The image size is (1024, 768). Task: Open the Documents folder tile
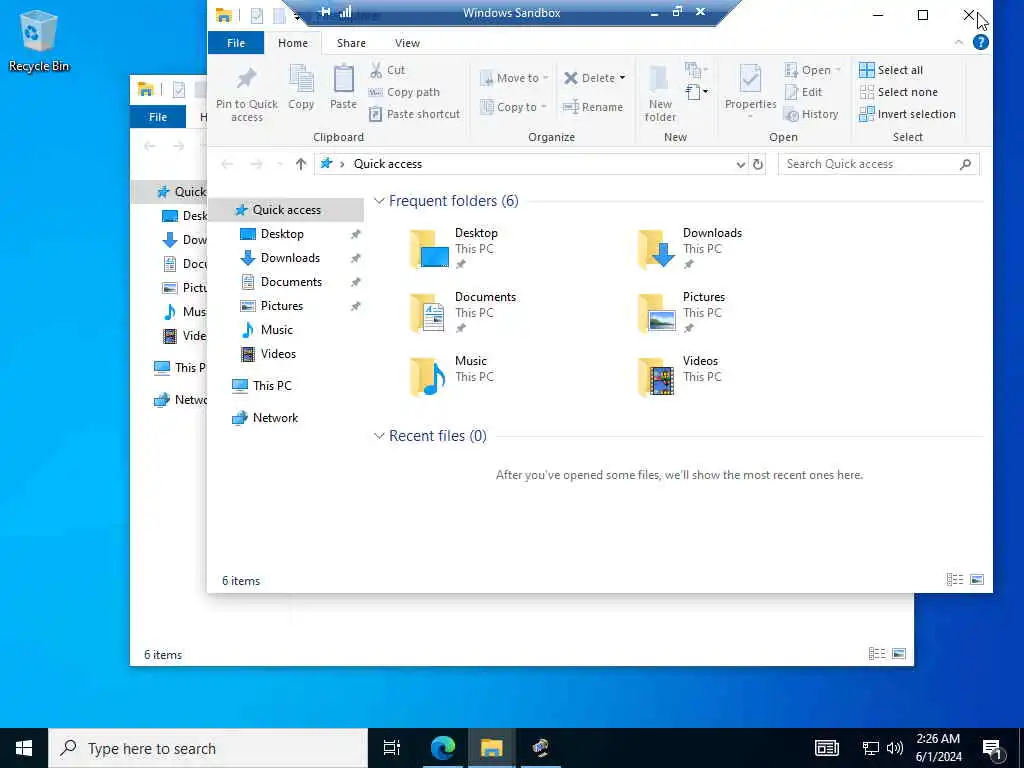pos(463,312)
